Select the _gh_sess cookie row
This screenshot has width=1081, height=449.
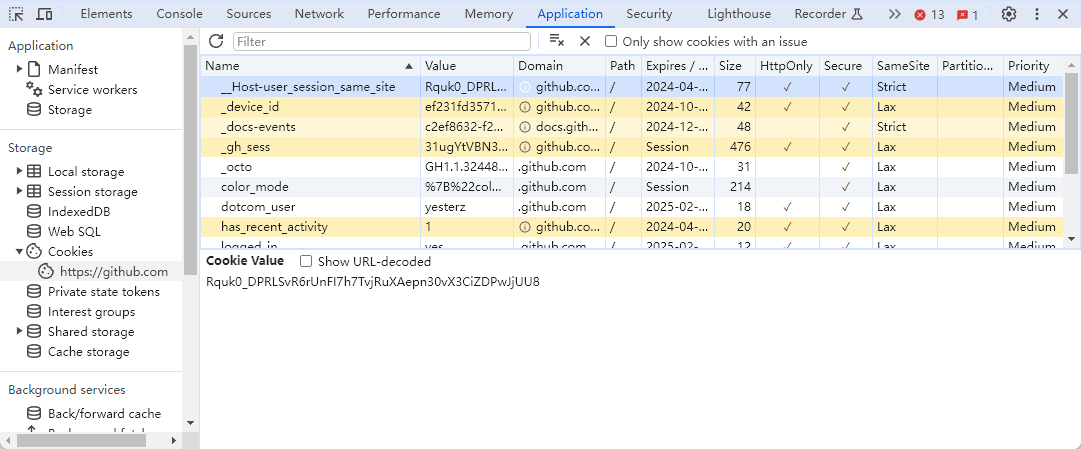tap(632, 147)
